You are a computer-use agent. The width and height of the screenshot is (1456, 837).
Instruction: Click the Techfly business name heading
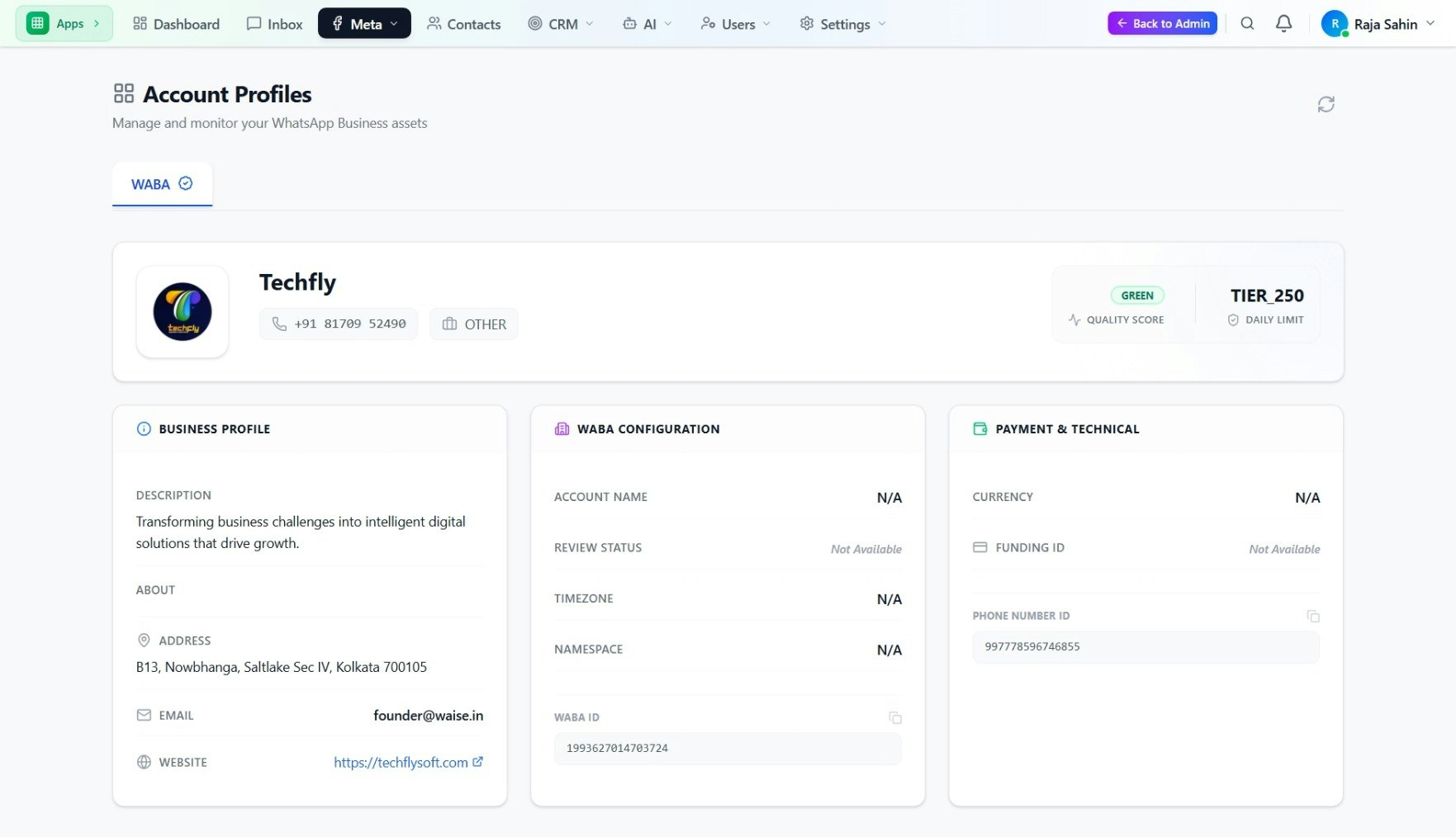click(297, 282)
